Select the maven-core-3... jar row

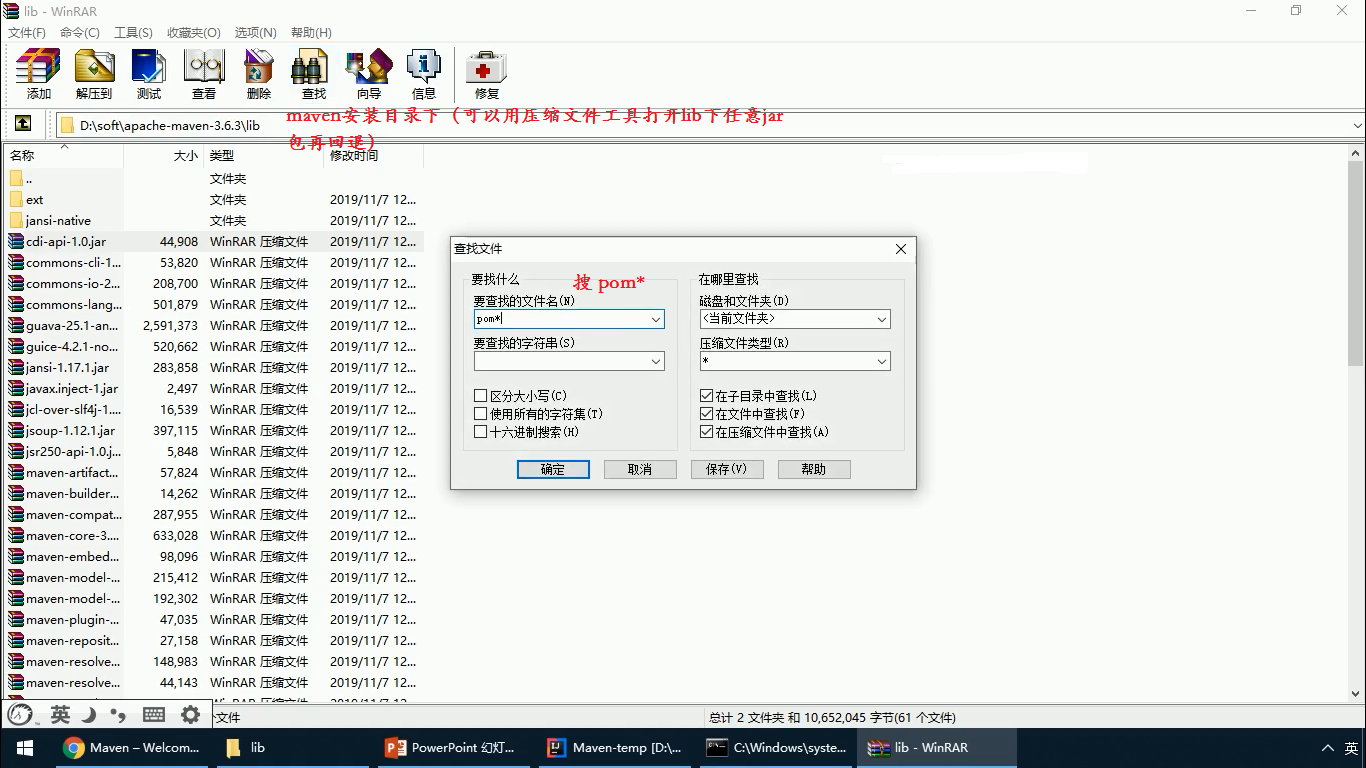click(214, 535)
